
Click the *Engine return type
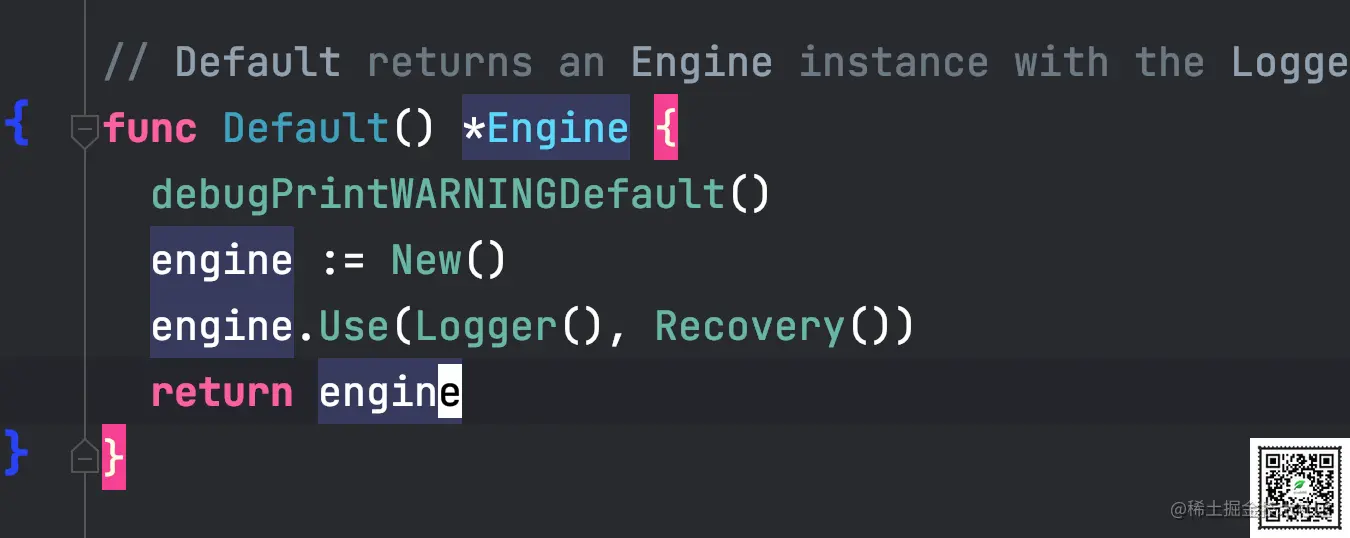click(x=546, y=128)
